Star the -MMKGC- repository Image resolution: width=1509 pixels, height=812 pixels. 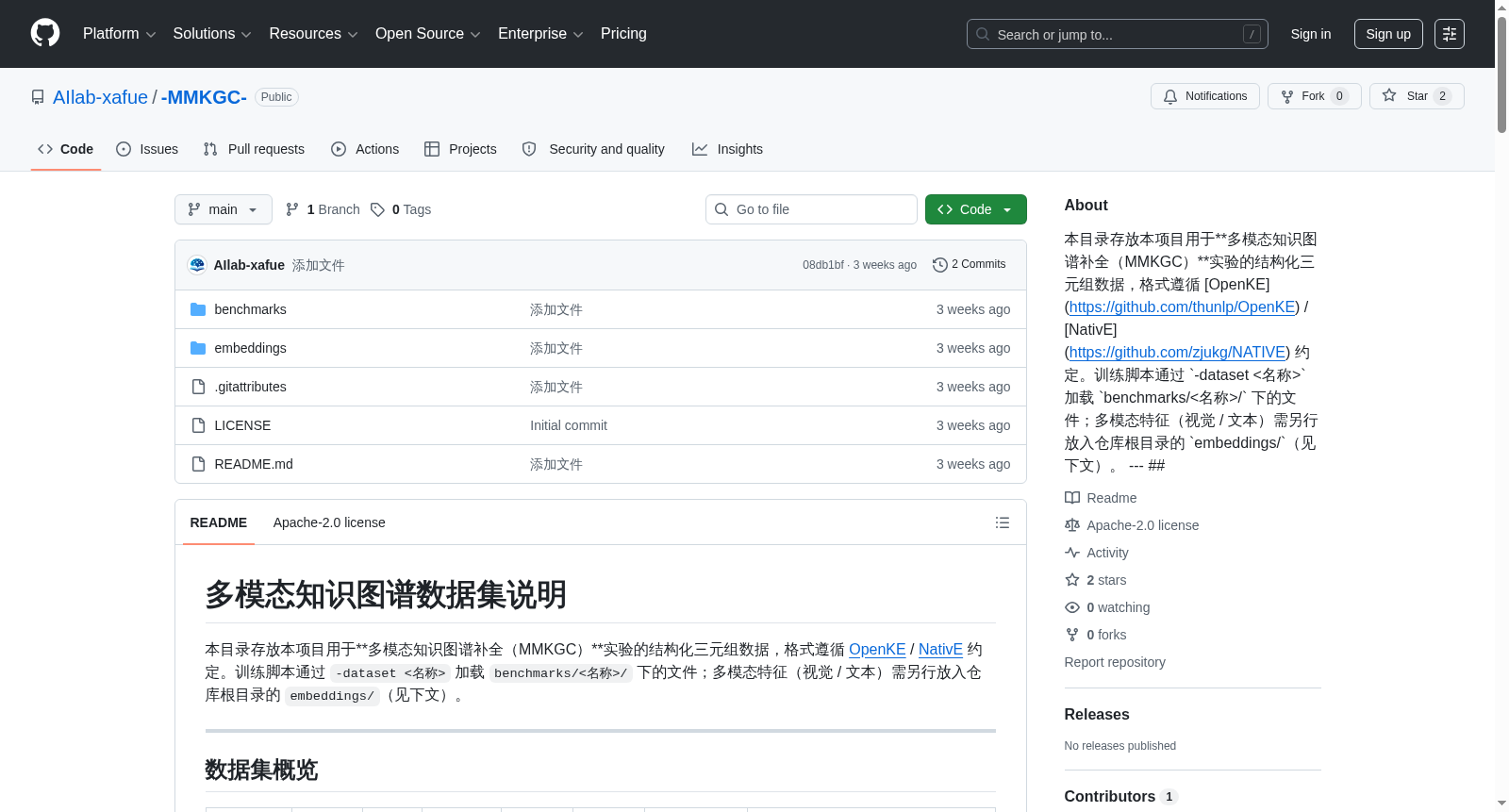pyautogui.click(x=1417, y=96)
